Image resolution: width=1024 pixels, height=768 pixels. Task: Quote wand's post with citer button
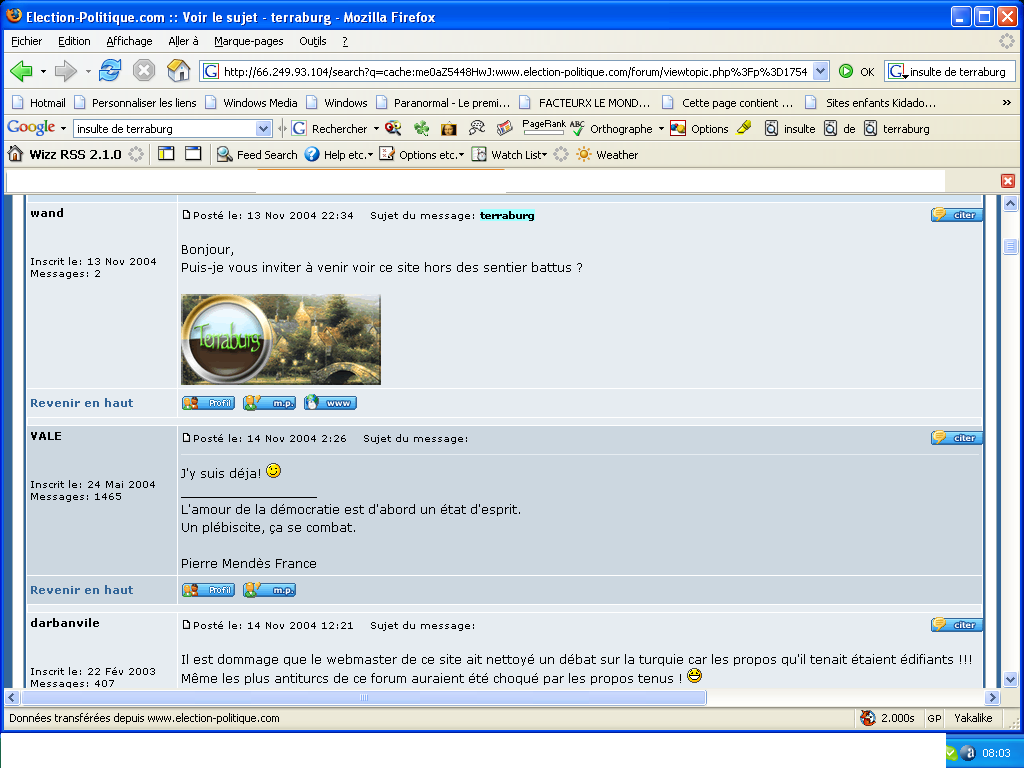(957, 215)
